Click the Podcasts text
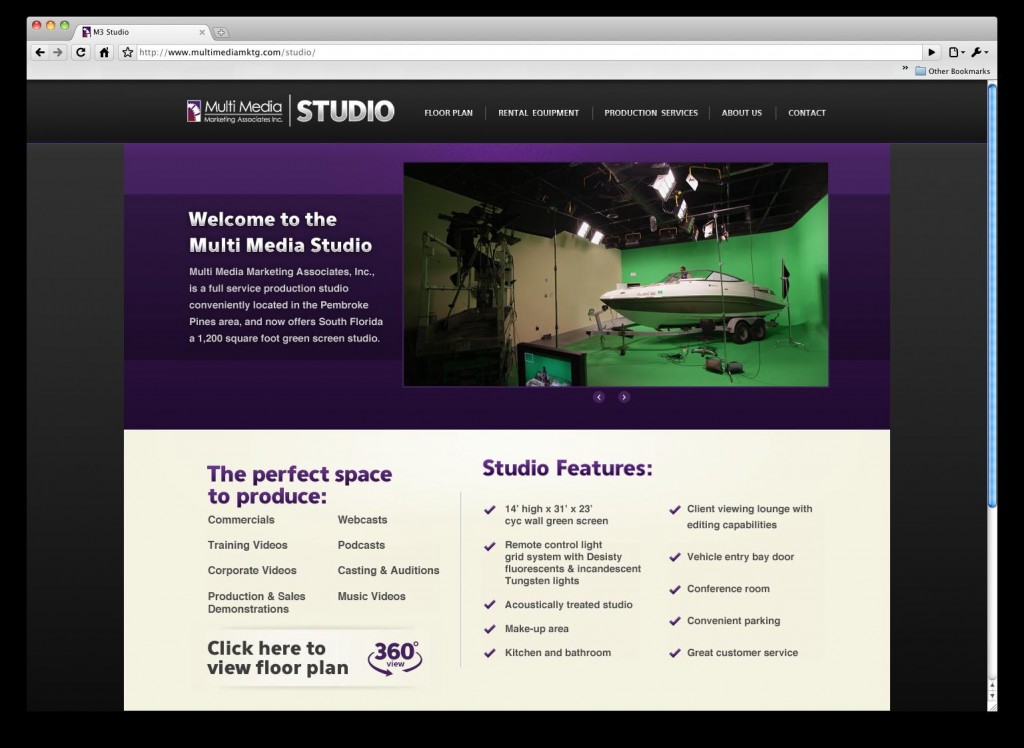The height and width of the screenshot is (748, 1024). (x=361, y=545)
